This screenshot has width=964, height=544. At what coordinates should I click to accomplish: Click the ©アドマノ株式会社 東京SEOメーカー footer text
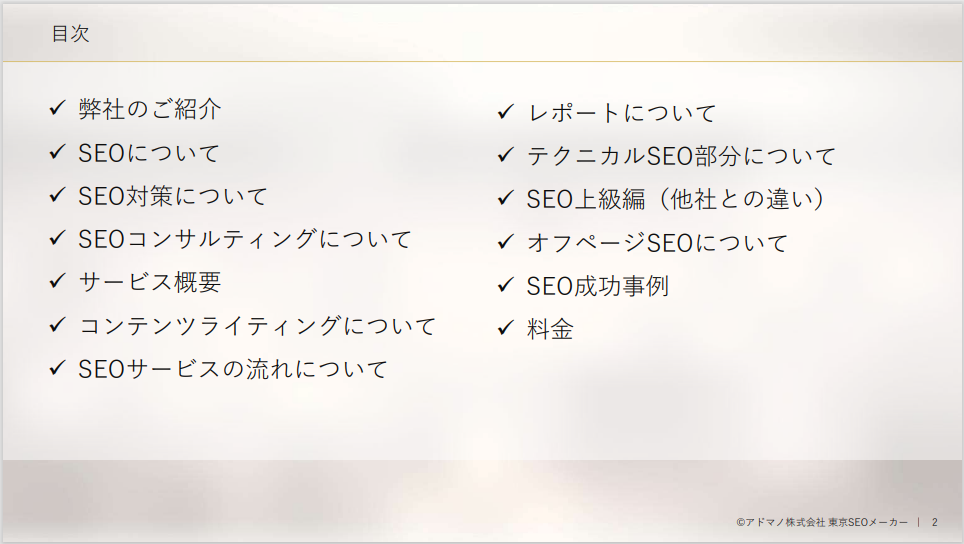click(x=822, y=522)
